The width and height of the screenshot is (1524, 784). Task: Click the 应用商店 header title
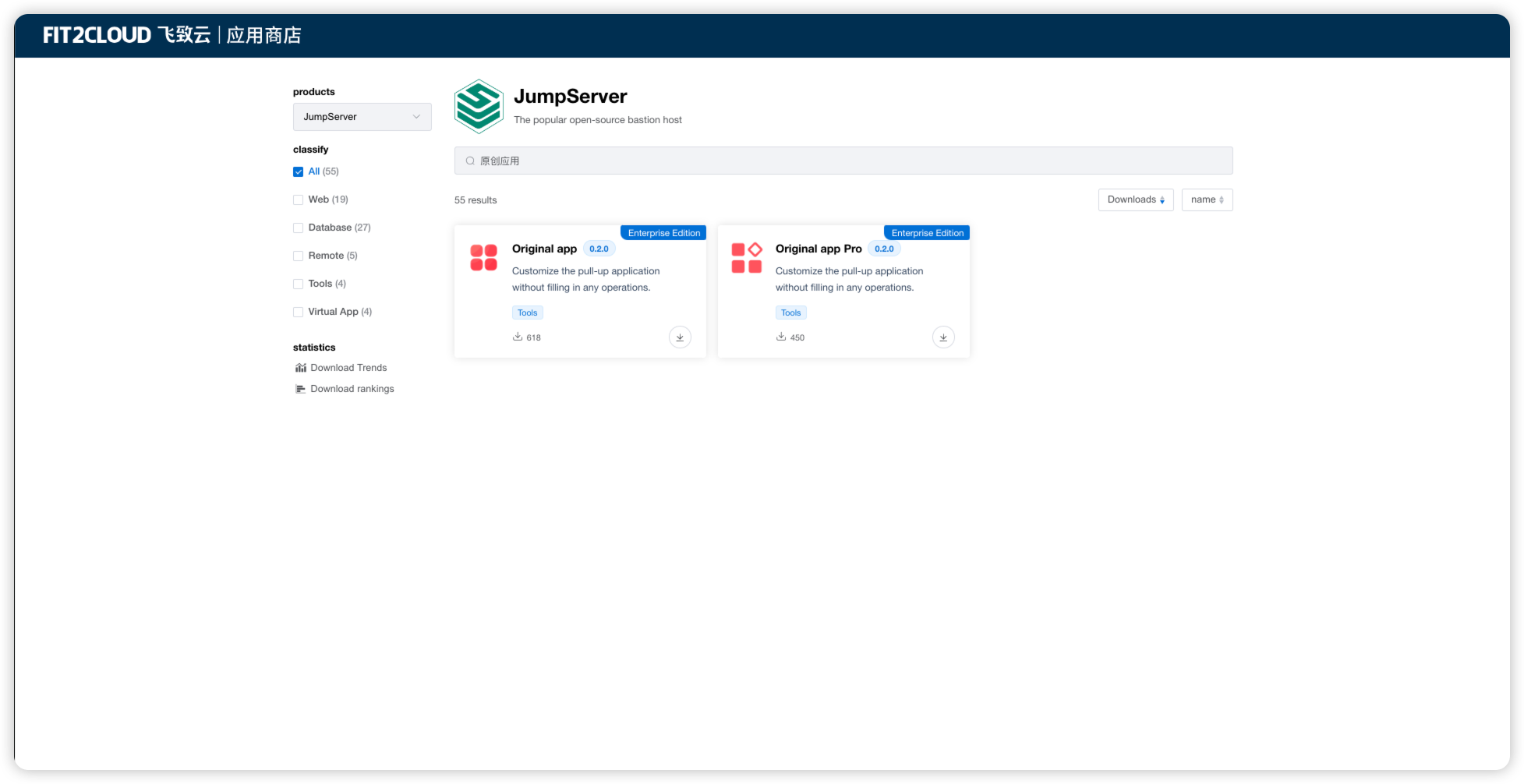click(263, 35)
